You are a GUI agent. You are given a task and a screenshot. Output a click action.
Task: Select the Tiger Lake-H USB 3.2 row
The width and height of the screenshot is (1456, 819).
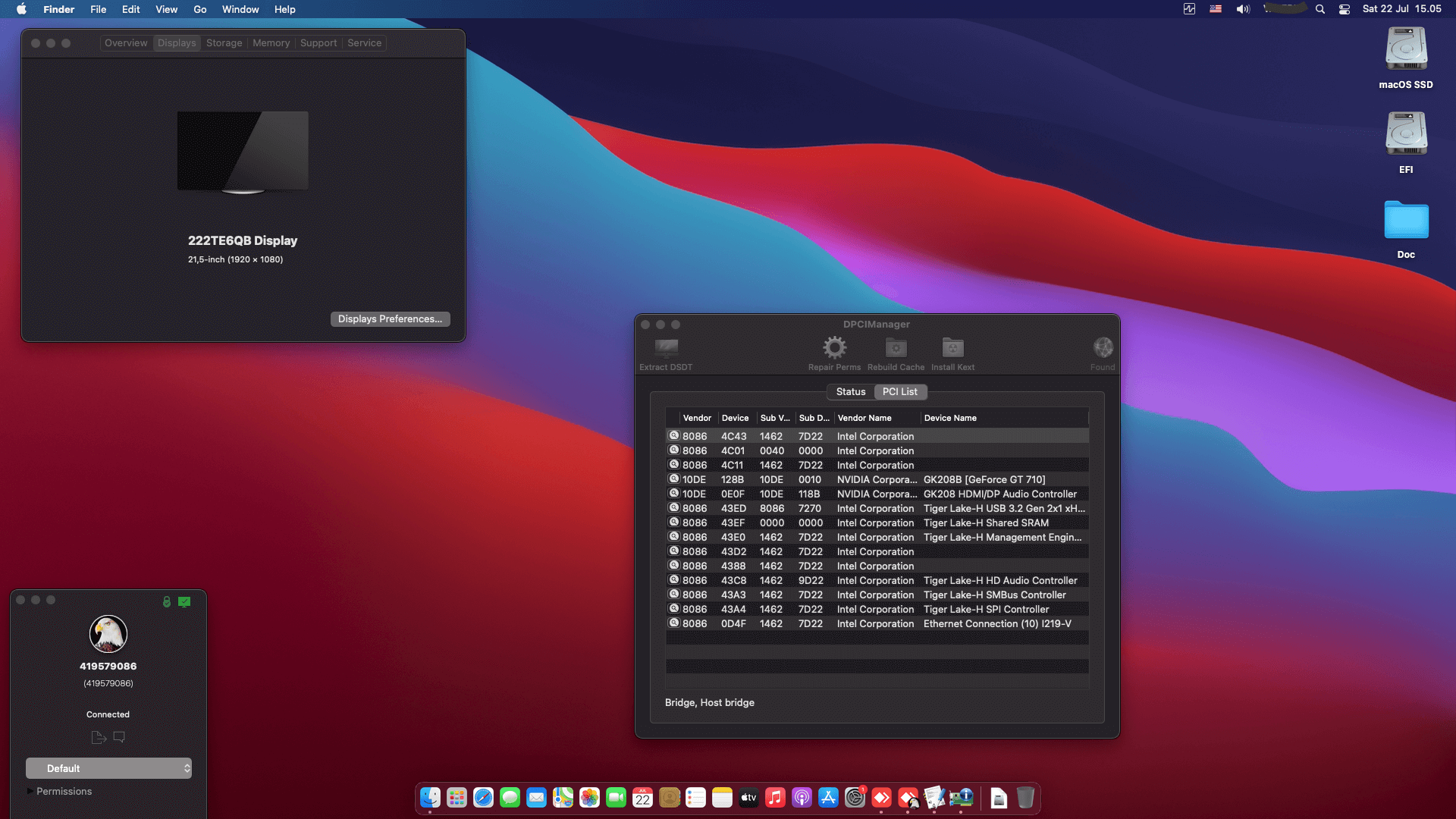[x=877, y=508]
